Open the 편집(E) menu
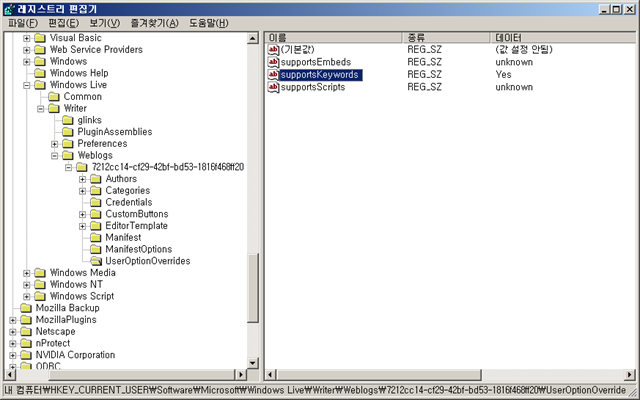The image size is (640, 400). [63, 23]
